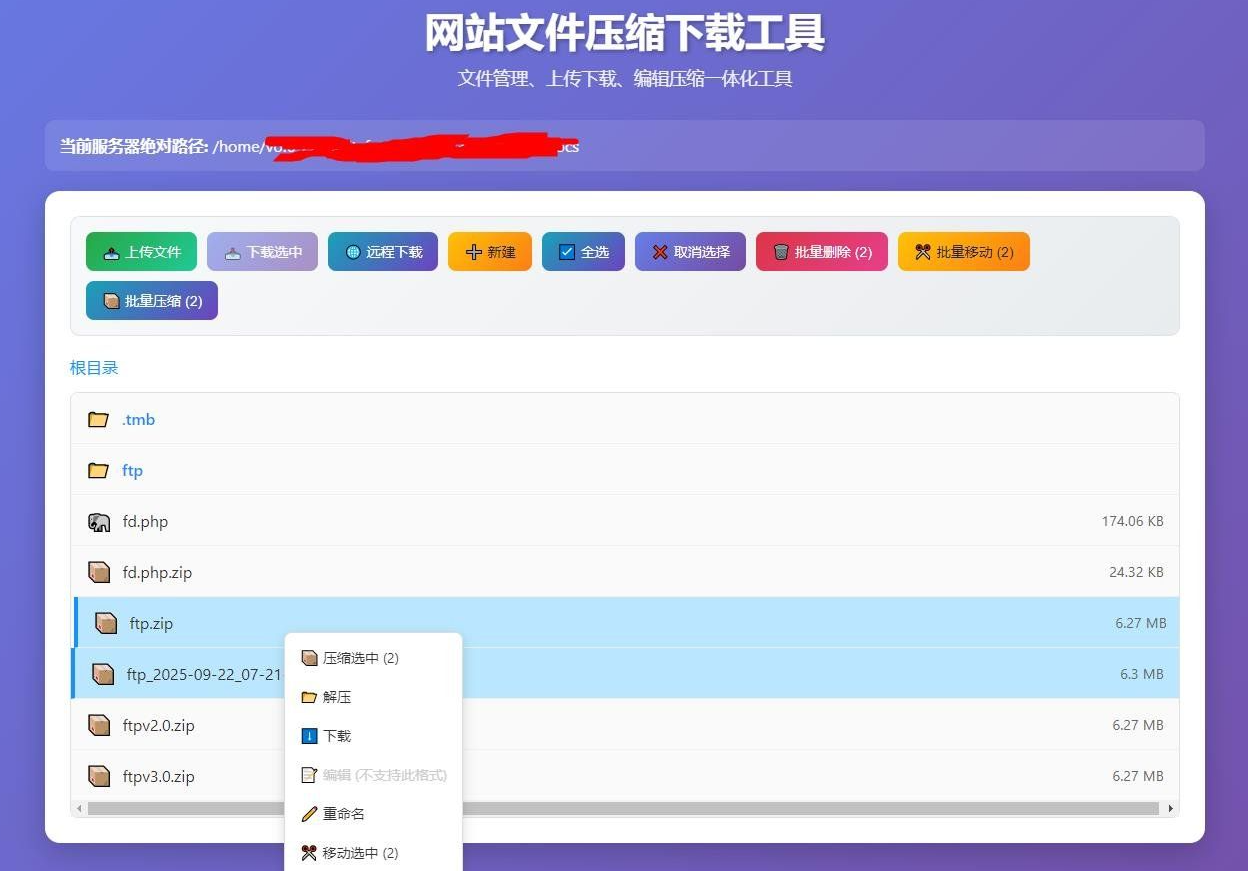Click the 远程下载 remote download button
Viewport: 1248px width, 871px height.
coord(382,252)
